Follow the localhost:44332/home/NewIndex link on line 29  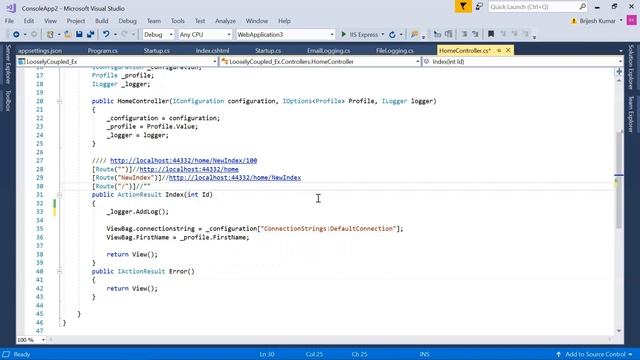235,178
